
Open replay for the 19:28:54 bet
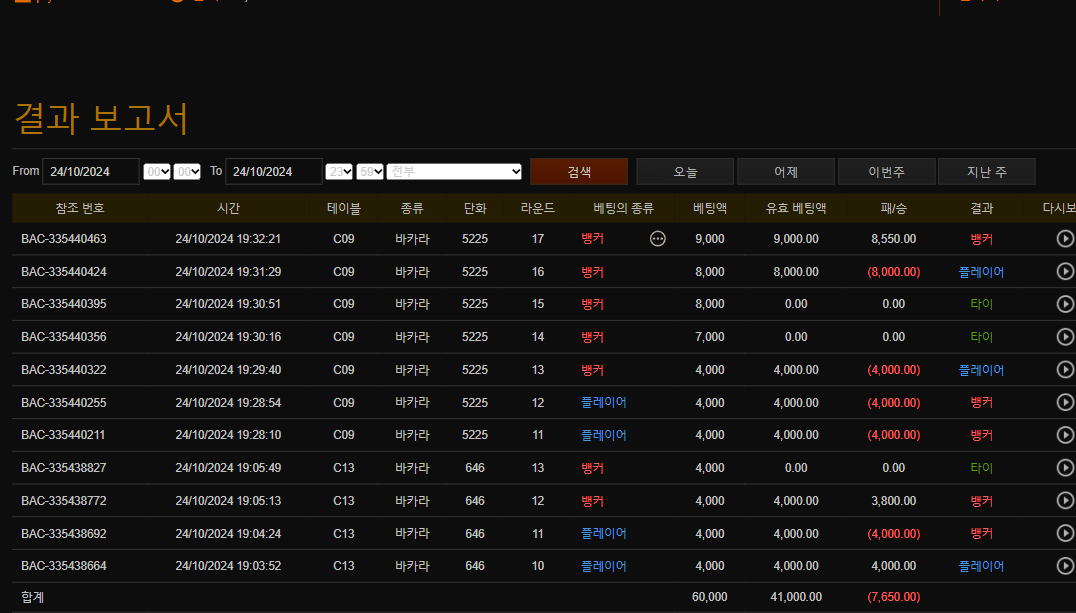pyautogui.click(x=1065, y=402)
